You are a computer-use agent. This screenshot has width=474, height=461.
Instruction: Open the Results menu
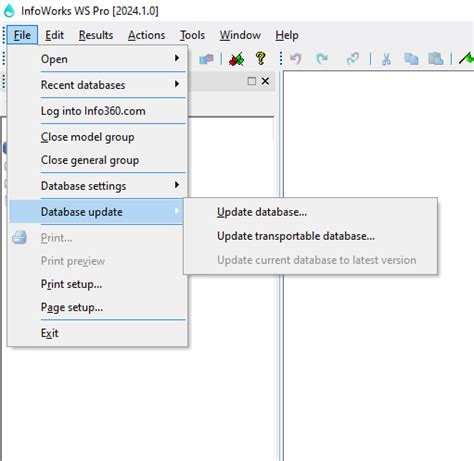click(x=96, y=35)
